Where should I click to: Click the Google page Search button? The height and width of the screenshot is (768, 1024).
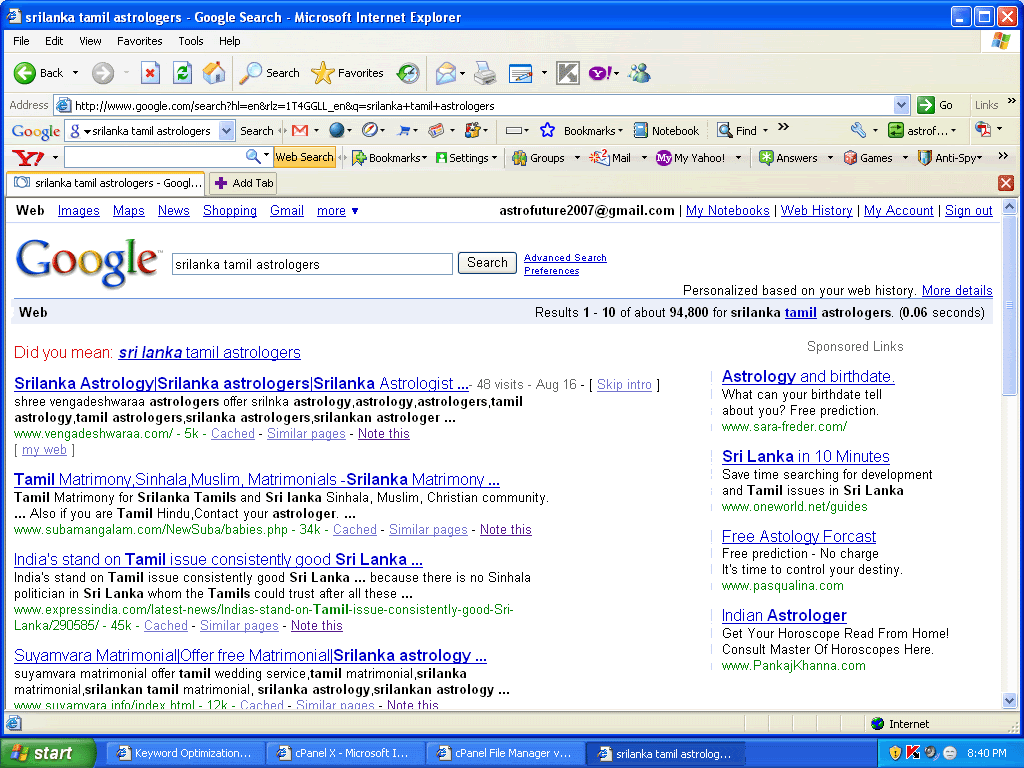coord(487,263)
